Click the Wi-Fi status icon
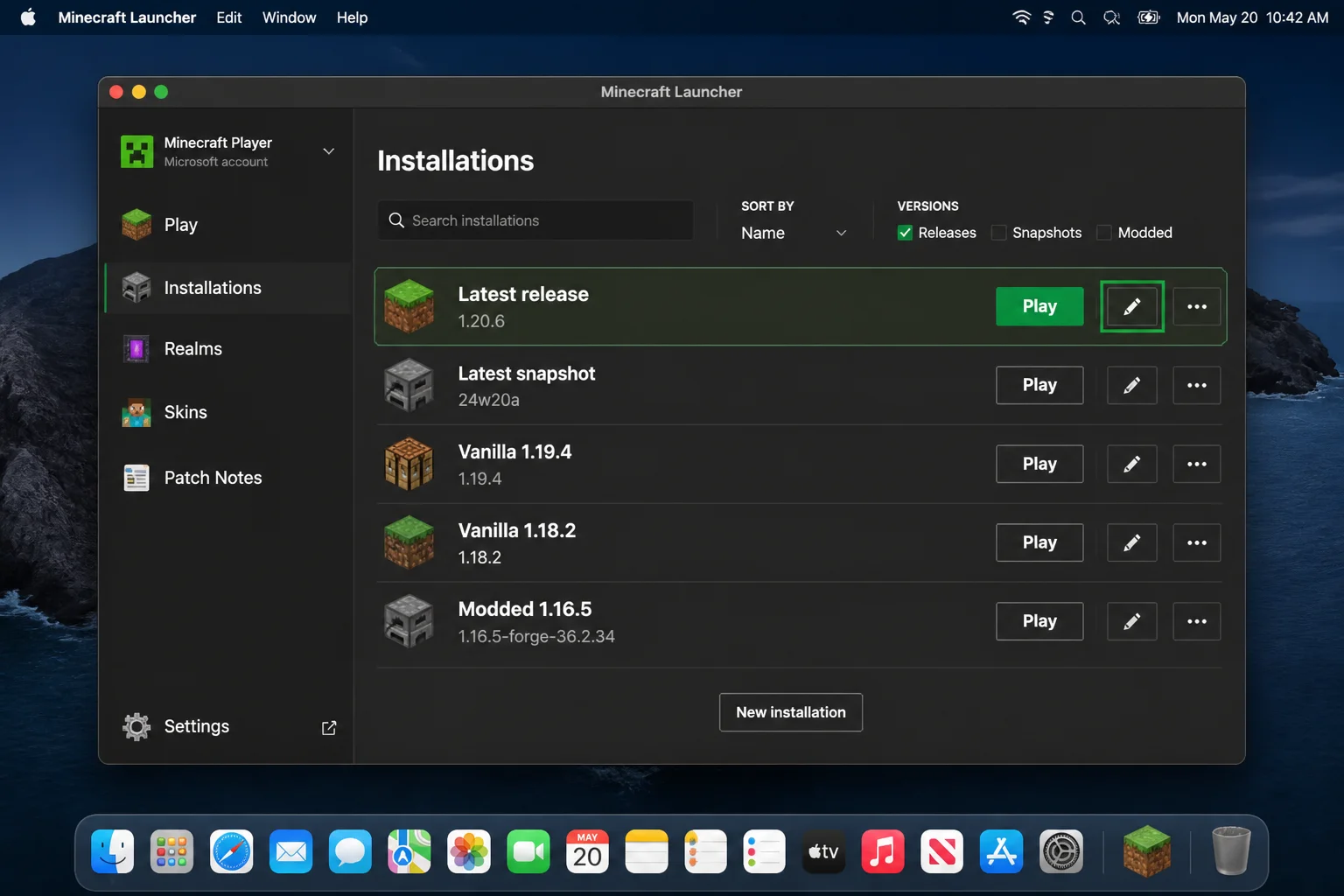This screenshot has width=1344, height=896. coord(1021,17)
